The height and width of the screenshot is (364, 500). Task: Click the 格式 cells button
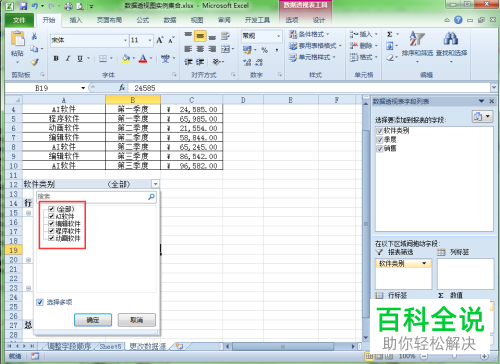tap(364, 57)
